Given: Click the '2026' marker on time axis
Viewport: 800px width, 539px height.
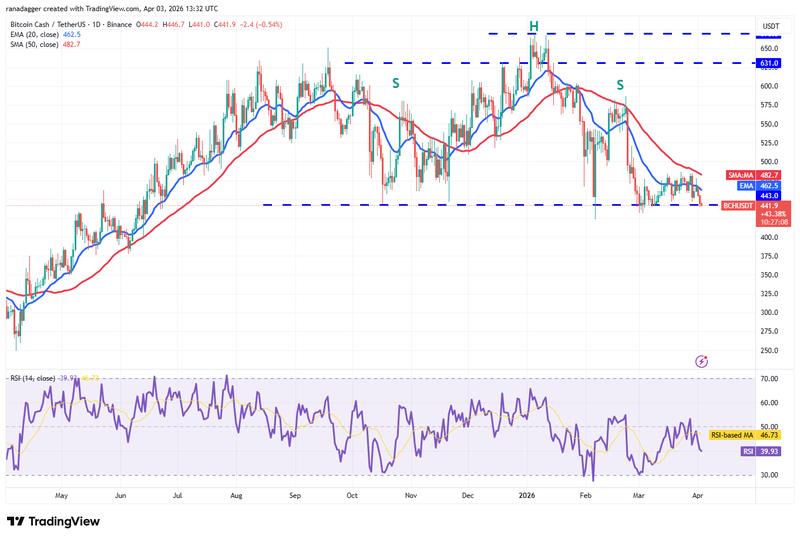Looking at the screenshot, I should coord(529,495).
